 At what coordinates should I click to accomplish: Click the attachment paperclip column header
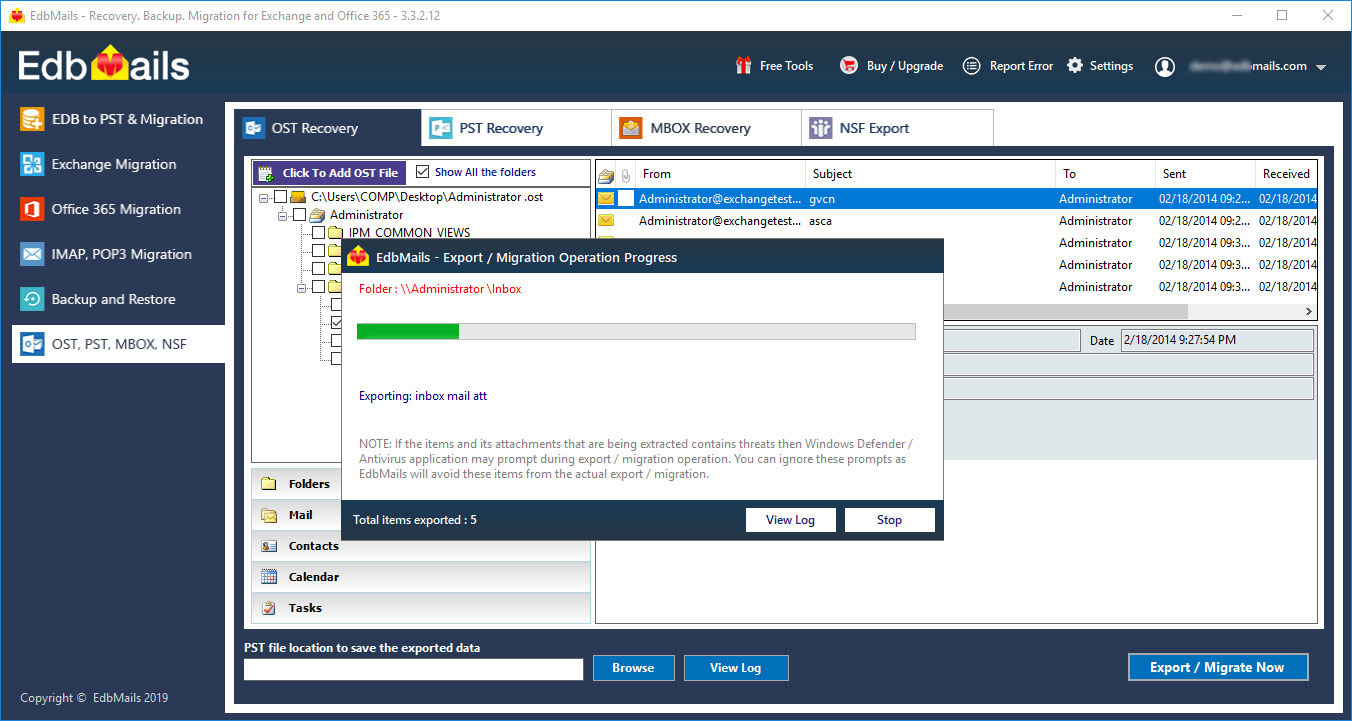(626, 174)
